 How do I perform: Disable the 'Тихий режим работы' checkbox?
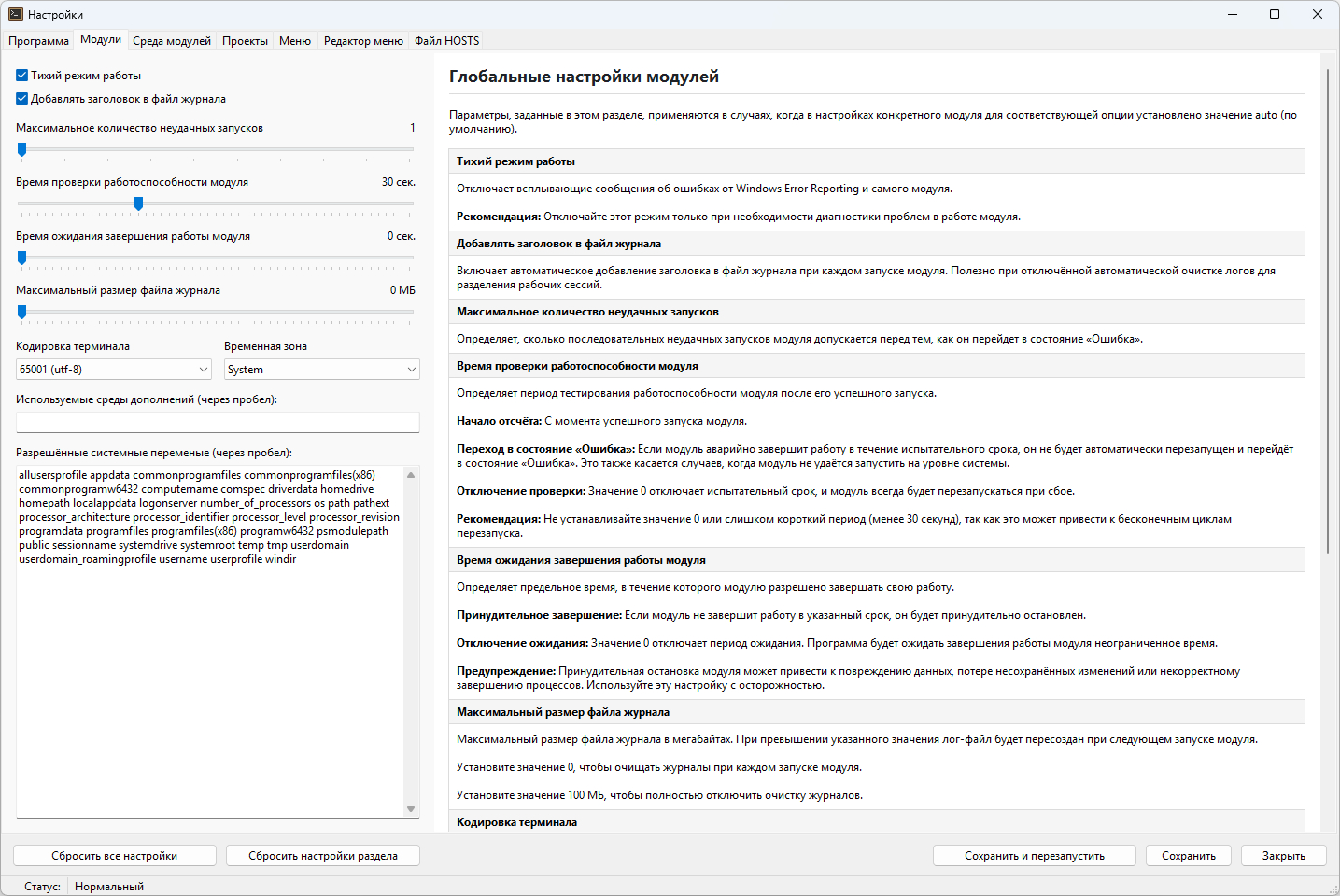pos(22,76)
